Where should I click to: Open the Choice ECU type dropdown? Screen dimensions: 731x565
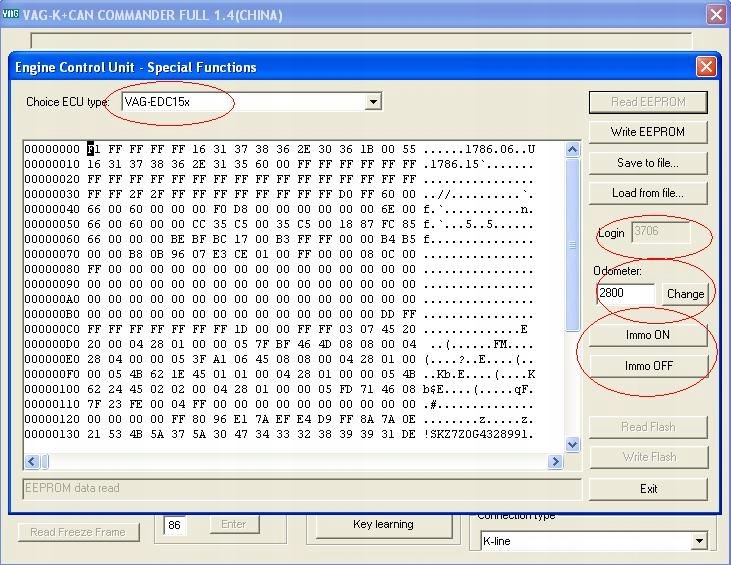tap(373, 102)
